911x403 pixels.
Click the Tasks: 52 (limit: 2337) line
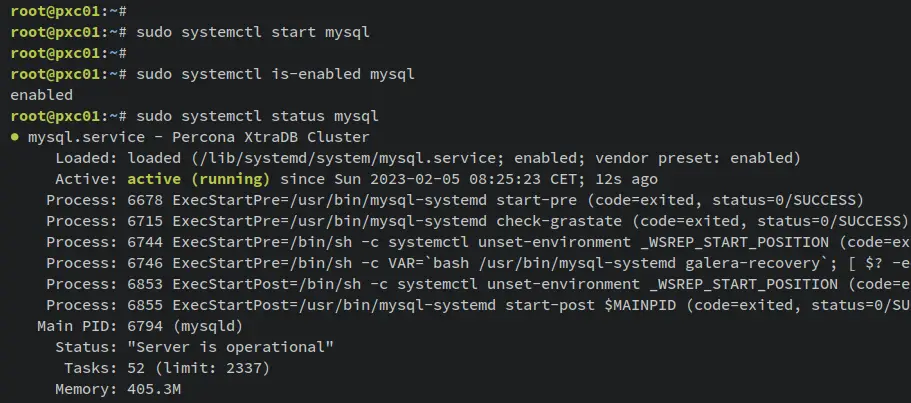(167, 368)
